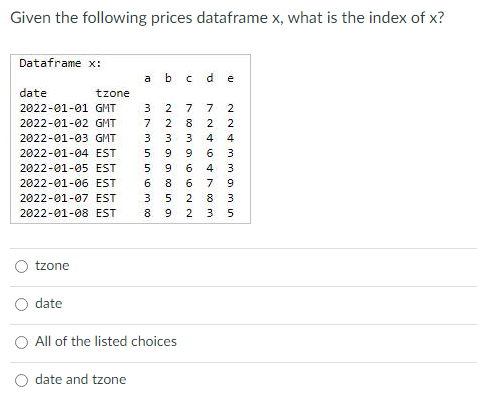Click the 2022-01-08 row date

(54, 213)
